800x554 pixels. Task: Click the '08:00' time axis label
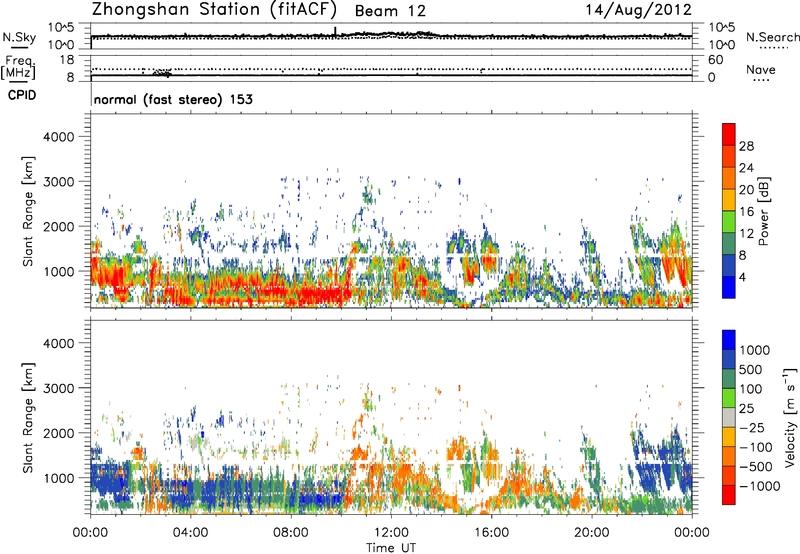(x=291, y=533)
